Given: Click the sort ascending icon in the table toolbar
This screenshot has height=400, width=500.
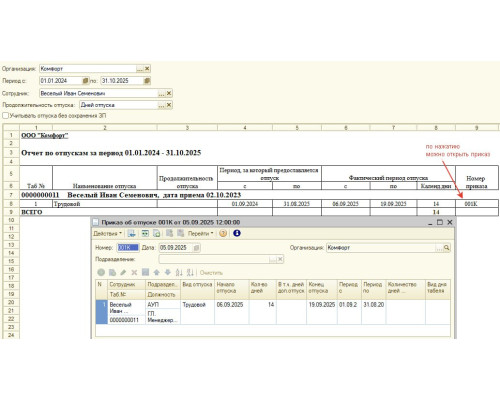Looking at the screenshot, I should click(179, 272).
